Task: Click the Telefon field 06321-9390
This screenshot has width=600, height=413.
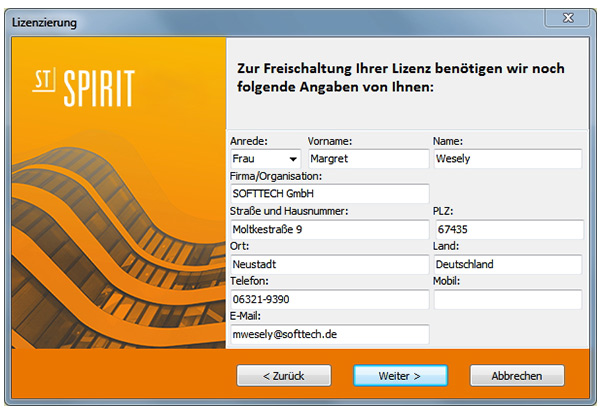Action: click(330, 299)
